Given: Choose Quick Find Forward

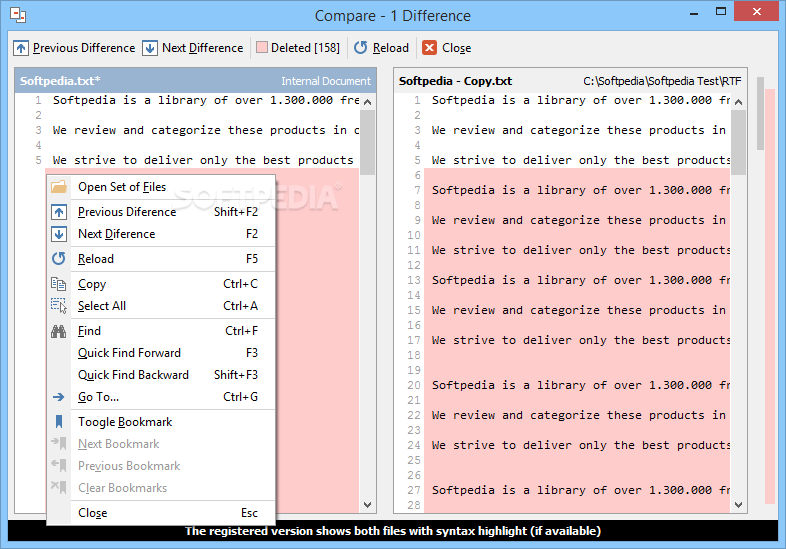Looking at the screenshot, I should coord(161,353).
